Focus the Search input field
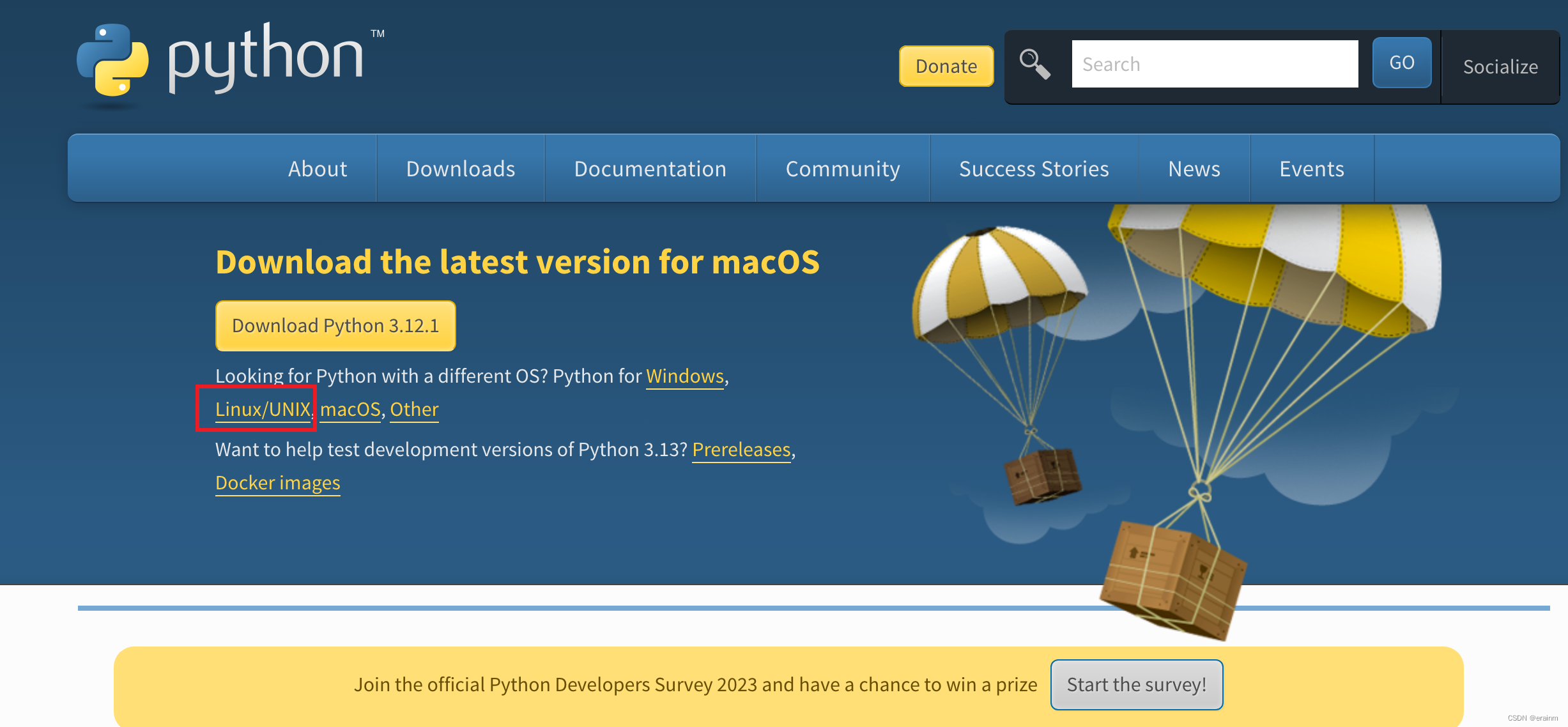The height and width of the screenshot is (727, 1568). (x=1215, y=64)
